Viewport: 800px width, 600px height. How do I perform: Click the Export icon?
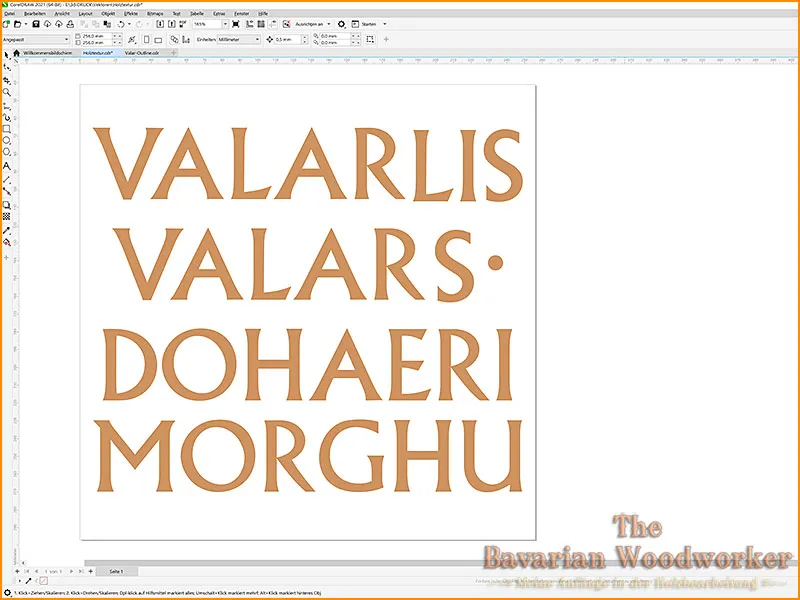click(x=171, y=24)
